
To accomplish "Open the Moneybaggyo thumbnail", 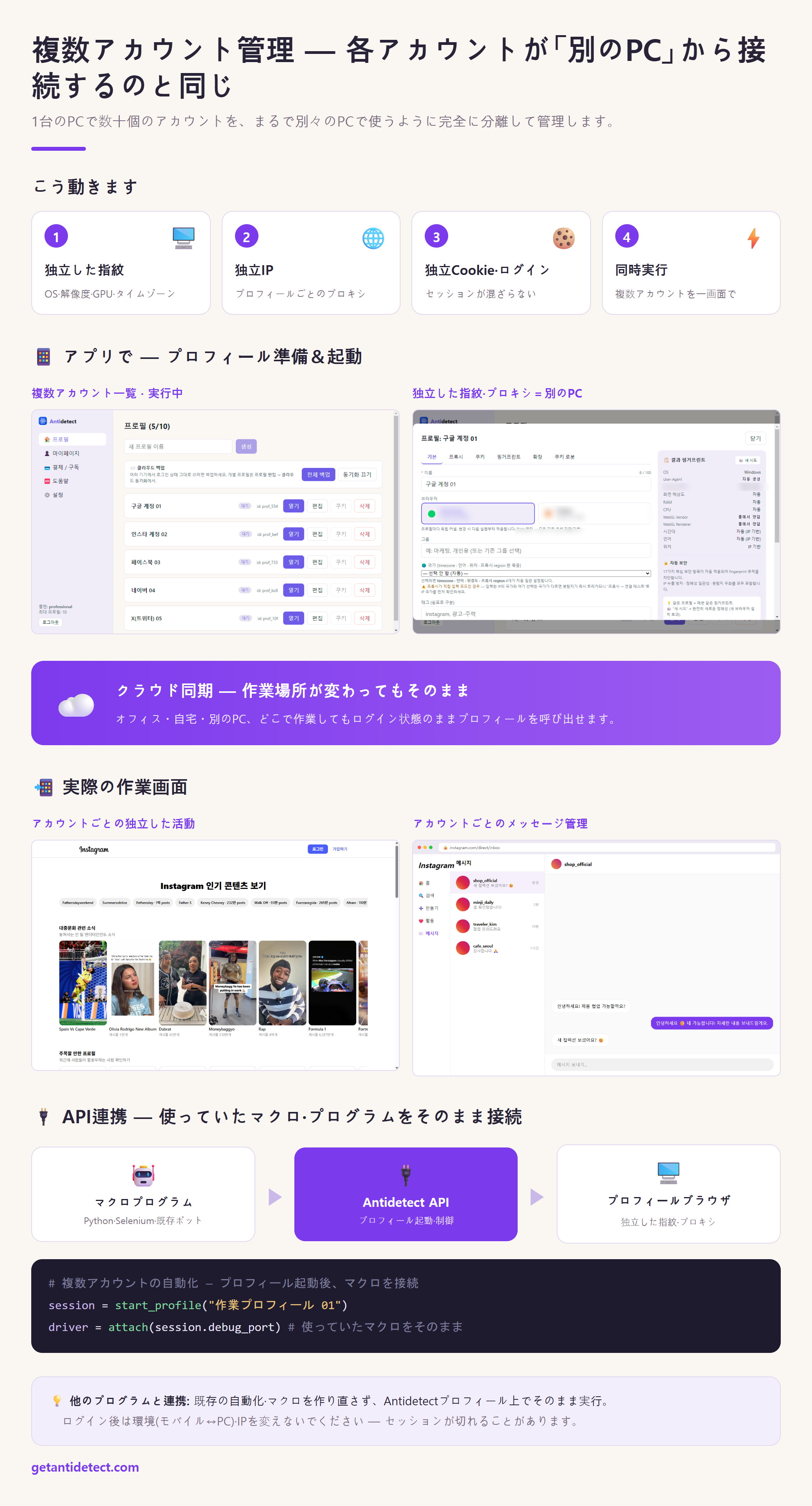I will 233,983.
